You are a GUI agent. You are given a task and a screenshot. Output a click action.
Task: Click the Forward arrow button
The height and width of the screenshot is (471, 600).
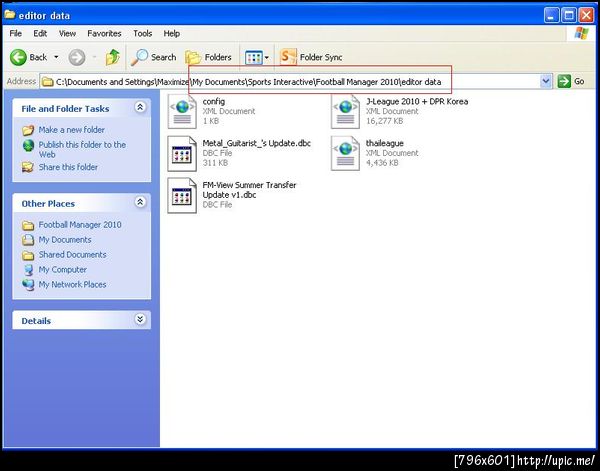pos(77,57)
